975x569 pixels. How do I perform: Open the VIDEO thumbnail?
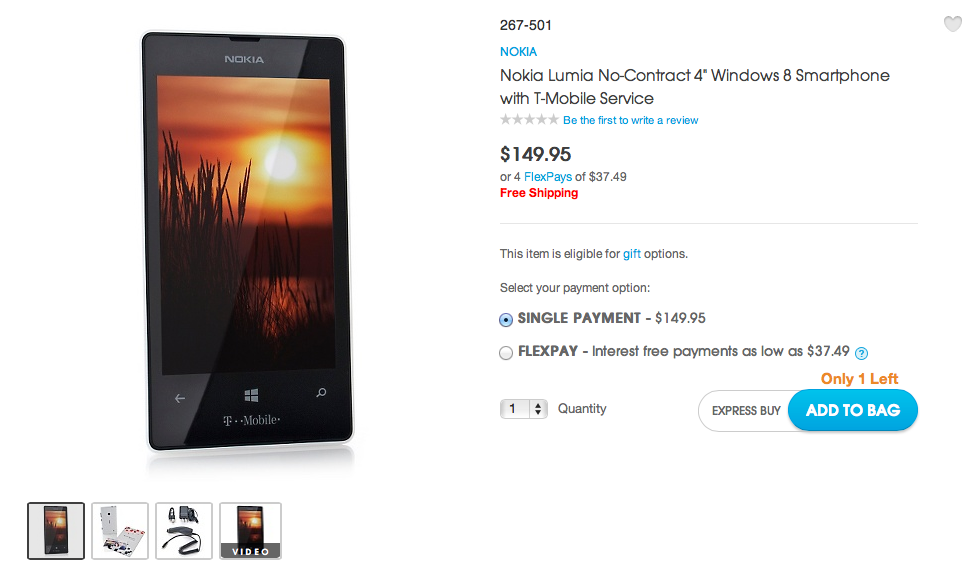point(250,530)
